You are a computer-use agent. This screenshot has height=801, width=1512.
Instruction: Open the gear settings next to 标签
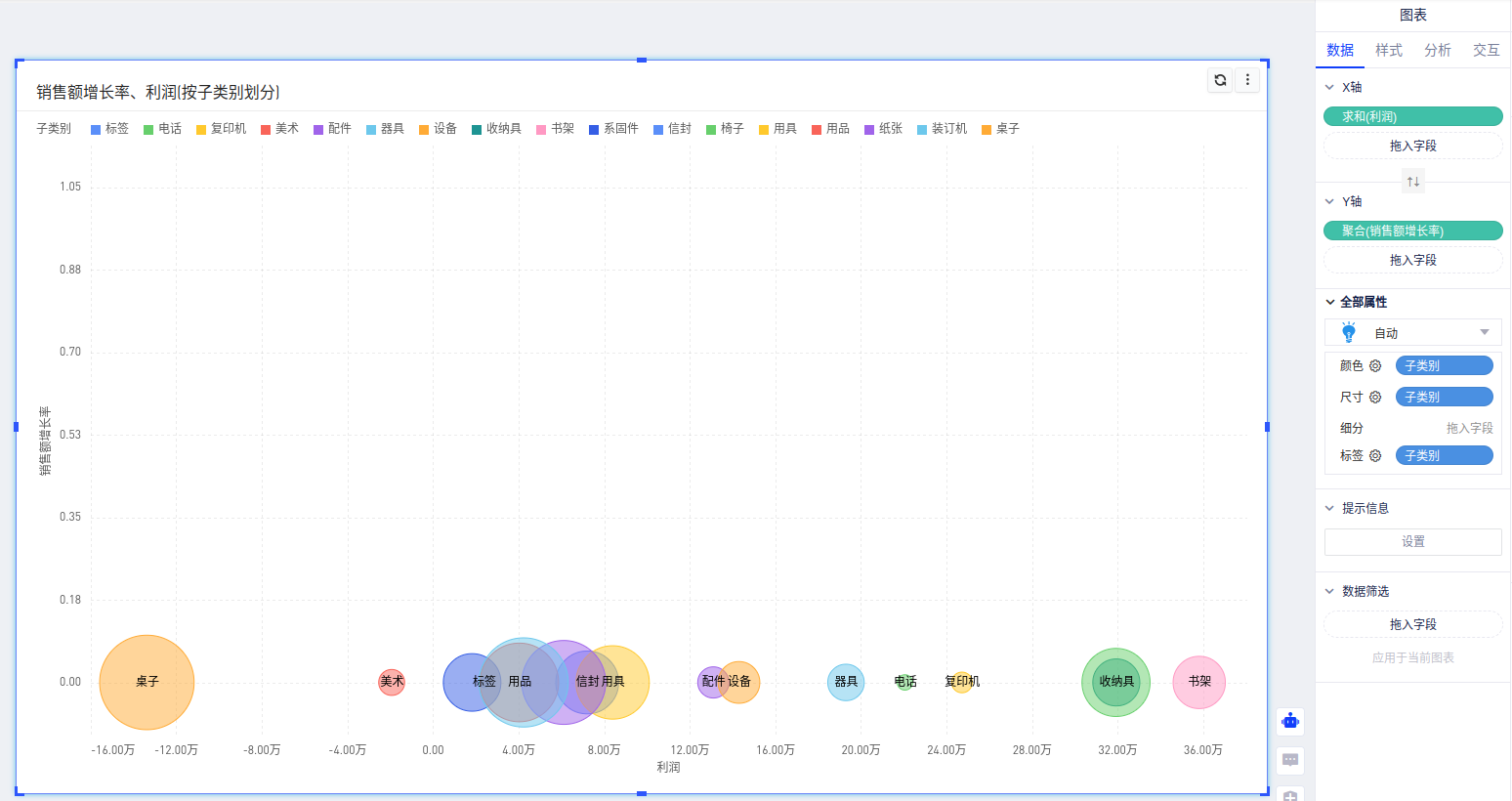point(1375,456)
